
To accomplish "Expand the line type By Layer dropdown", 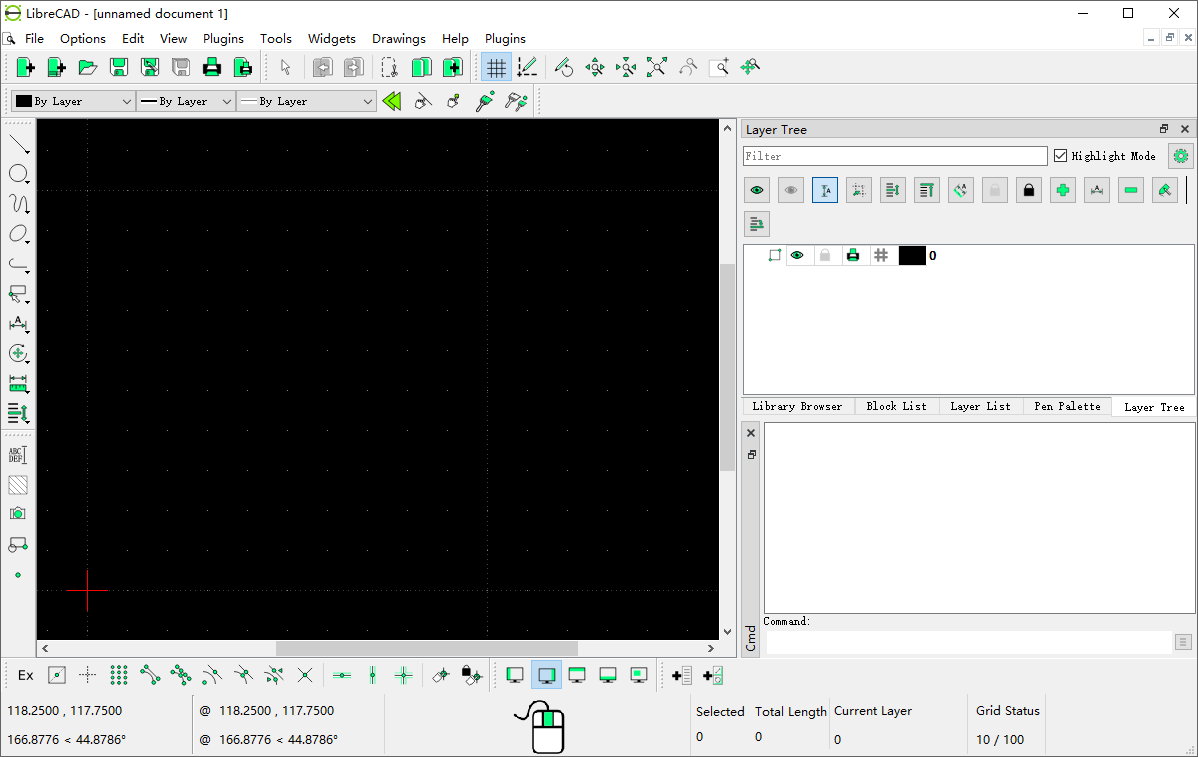I will (x=306, y=101).
